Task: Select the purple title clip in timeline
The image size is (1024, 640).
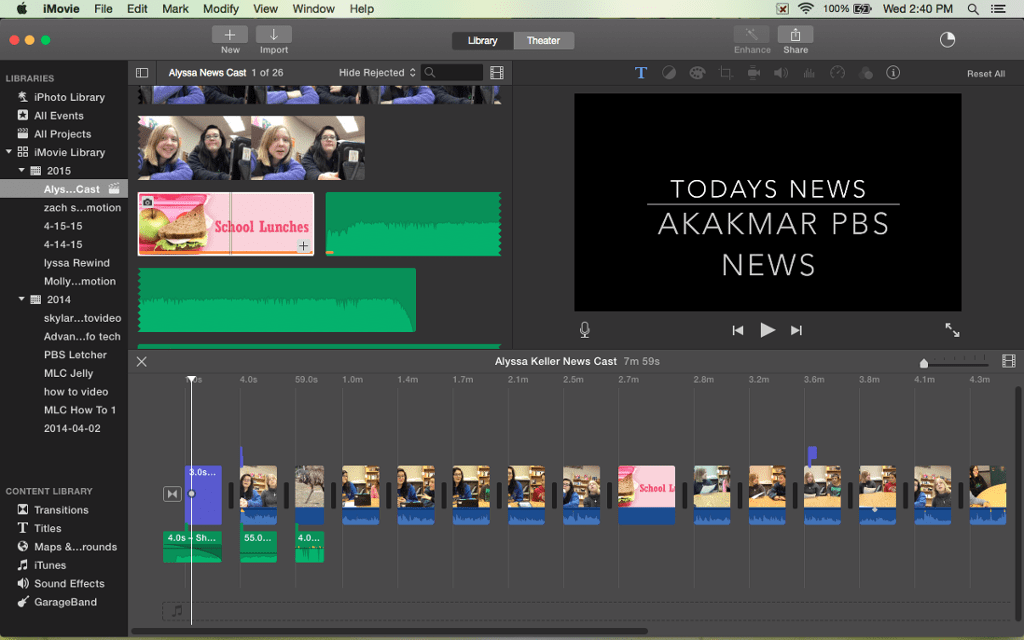Action: [203, 494]
